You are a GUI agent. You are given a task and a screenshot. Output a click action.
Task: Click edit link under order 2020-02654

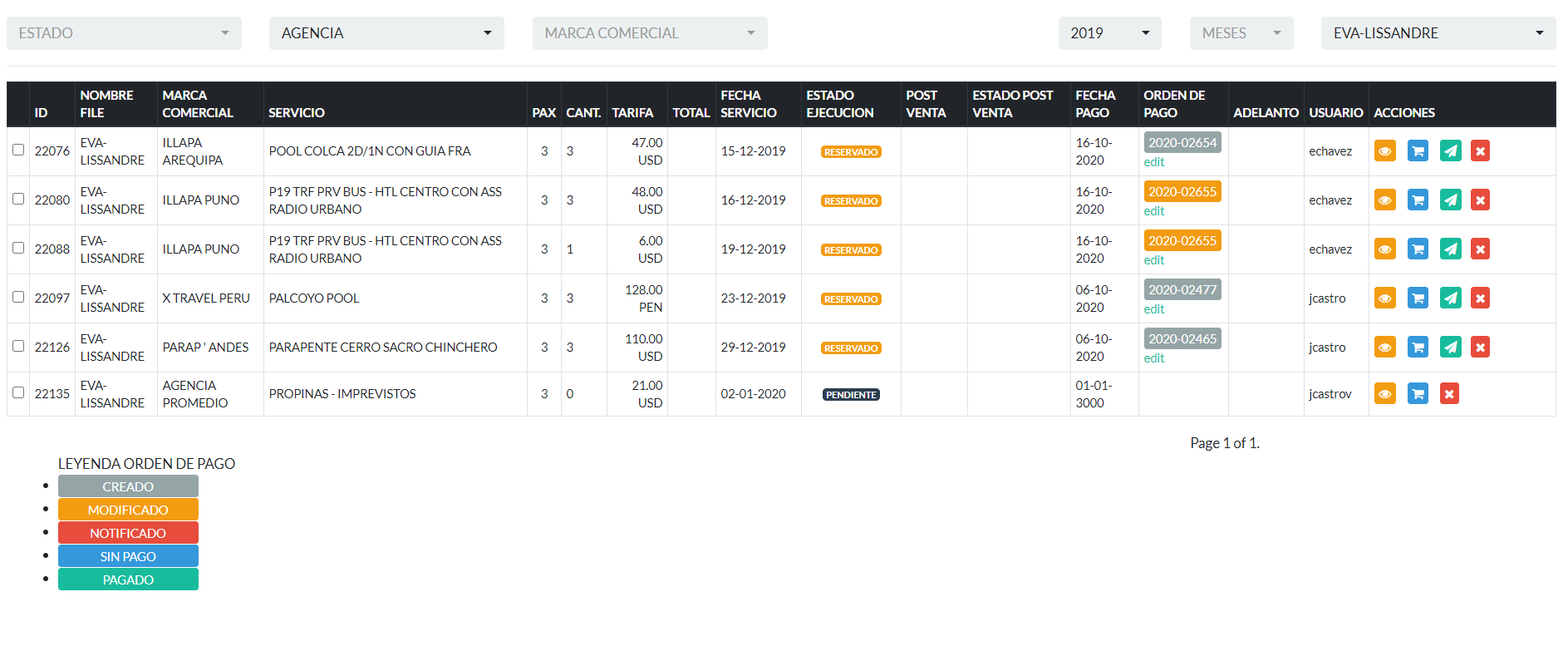pos(1153,162)
